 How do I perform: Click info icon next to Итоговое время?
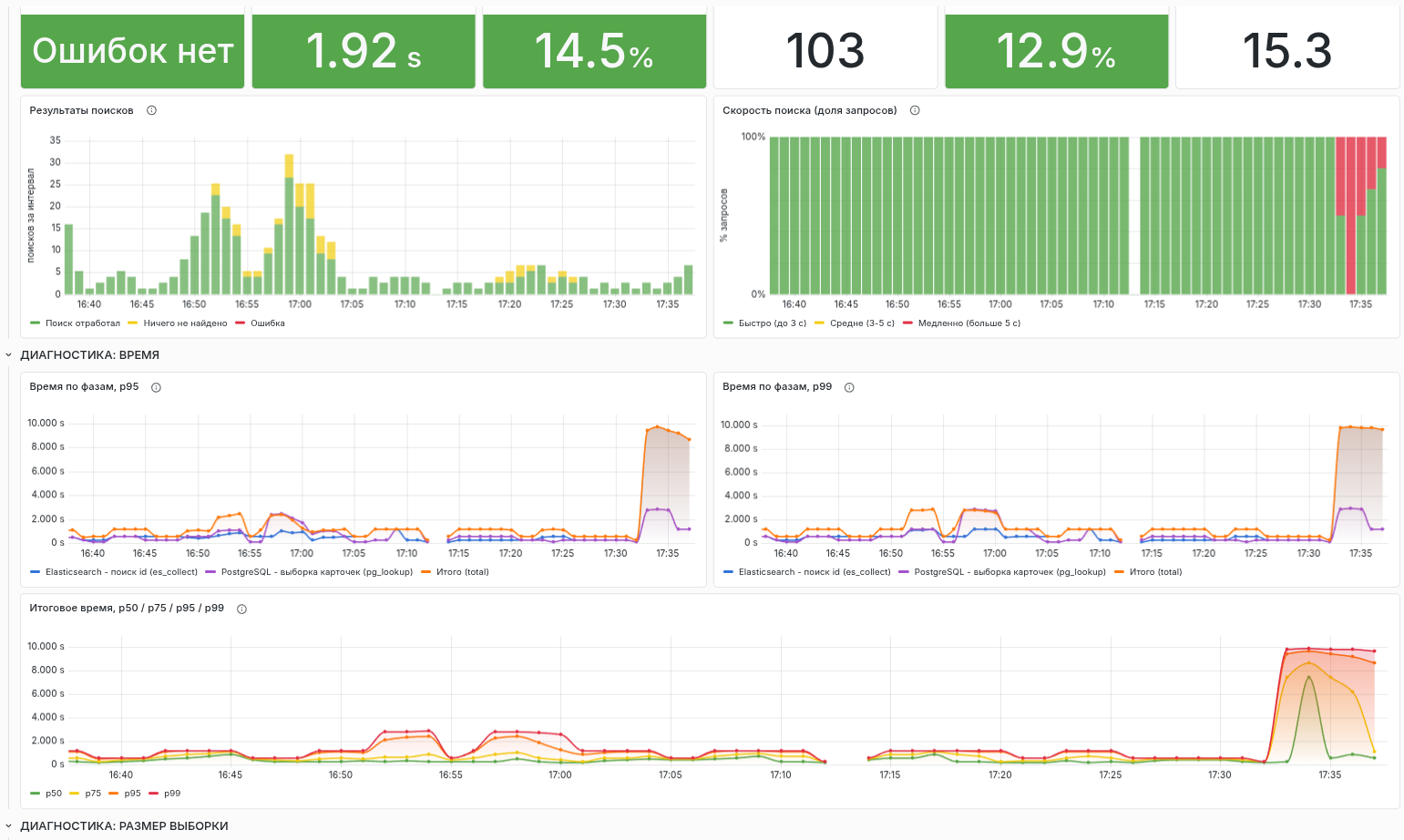pos(241,609)
